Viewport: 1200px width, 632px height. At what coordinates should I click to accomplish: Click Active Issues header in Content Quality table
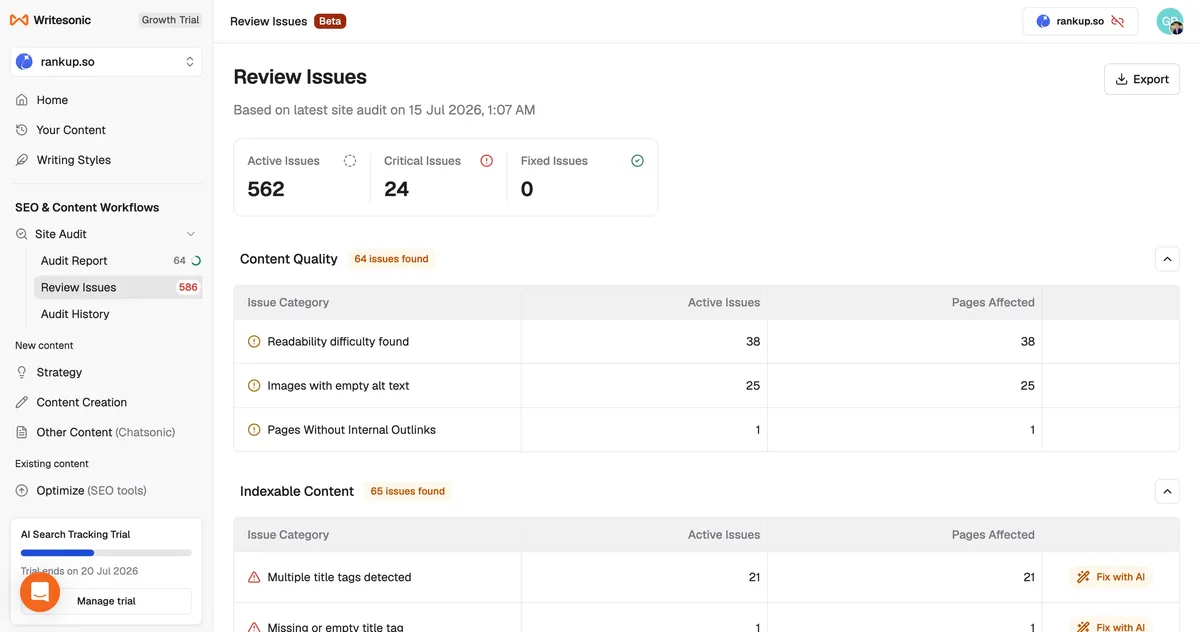tap(724, 302)
